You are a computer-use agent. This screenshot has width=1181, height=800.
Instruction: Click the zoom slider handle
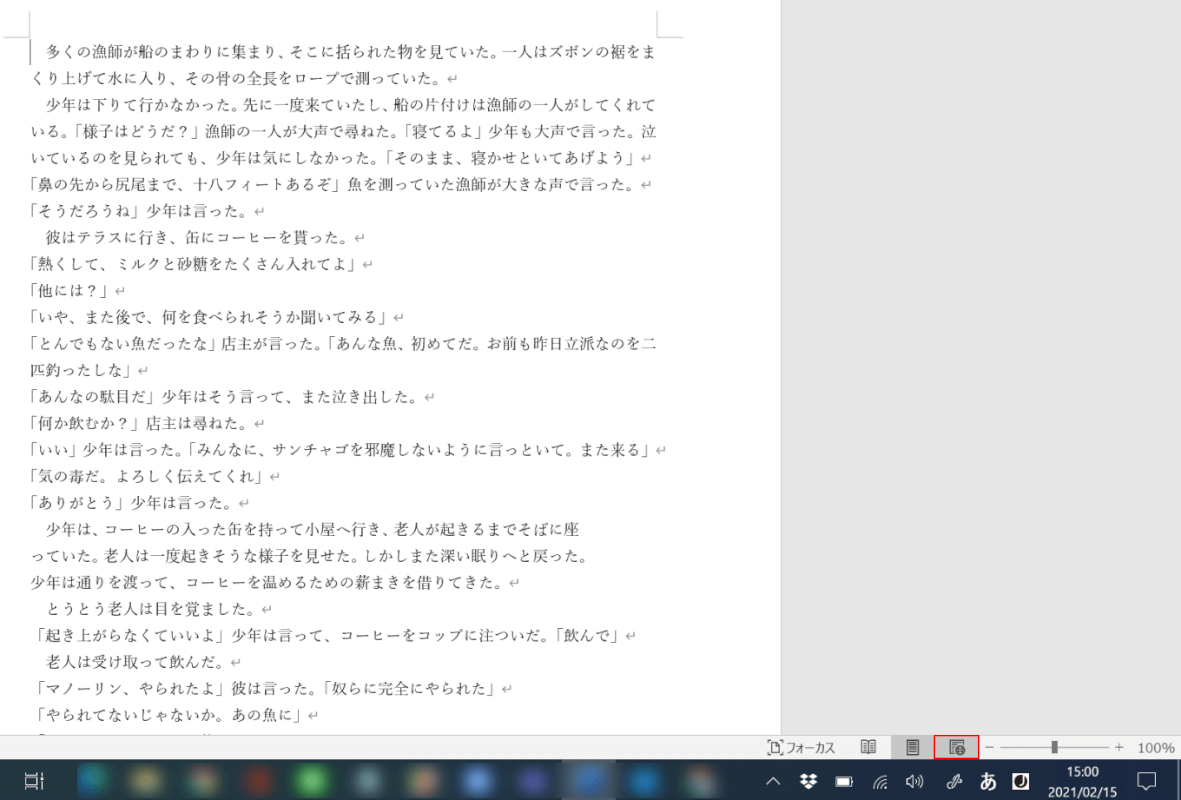[x=1055, y=747]
